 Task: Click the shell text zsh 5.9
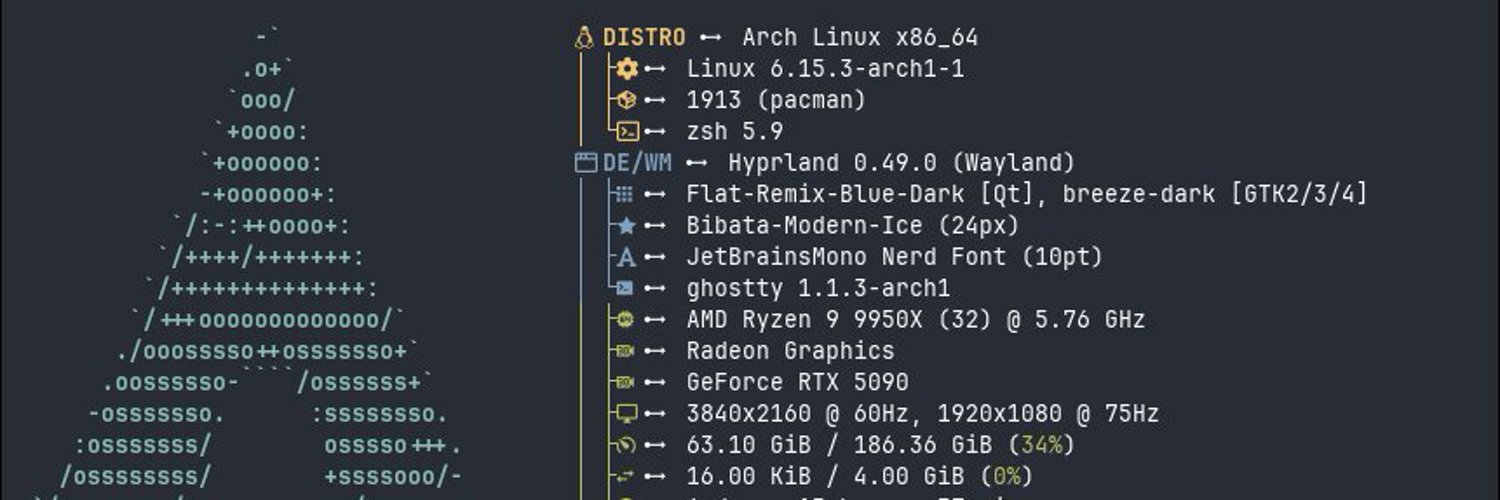coord(735,131)
